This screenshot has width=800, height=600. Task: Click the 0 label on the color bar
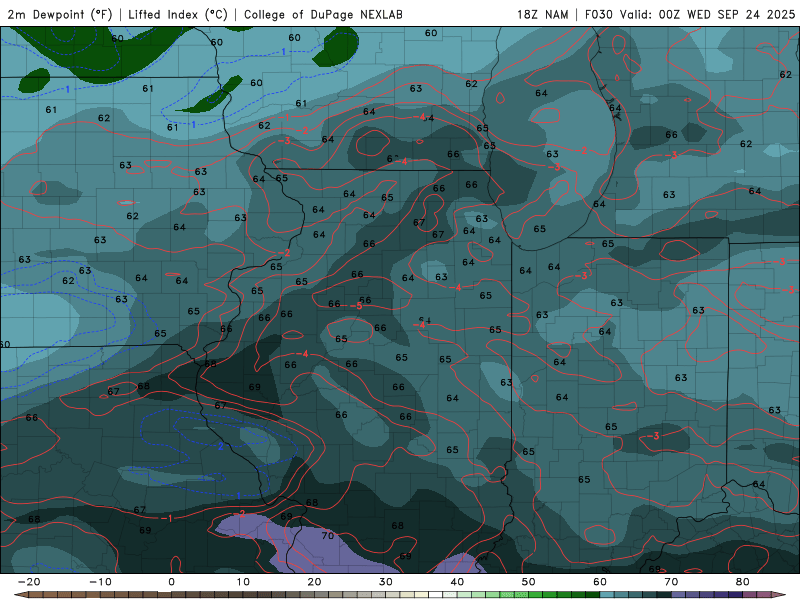(171, 582)
